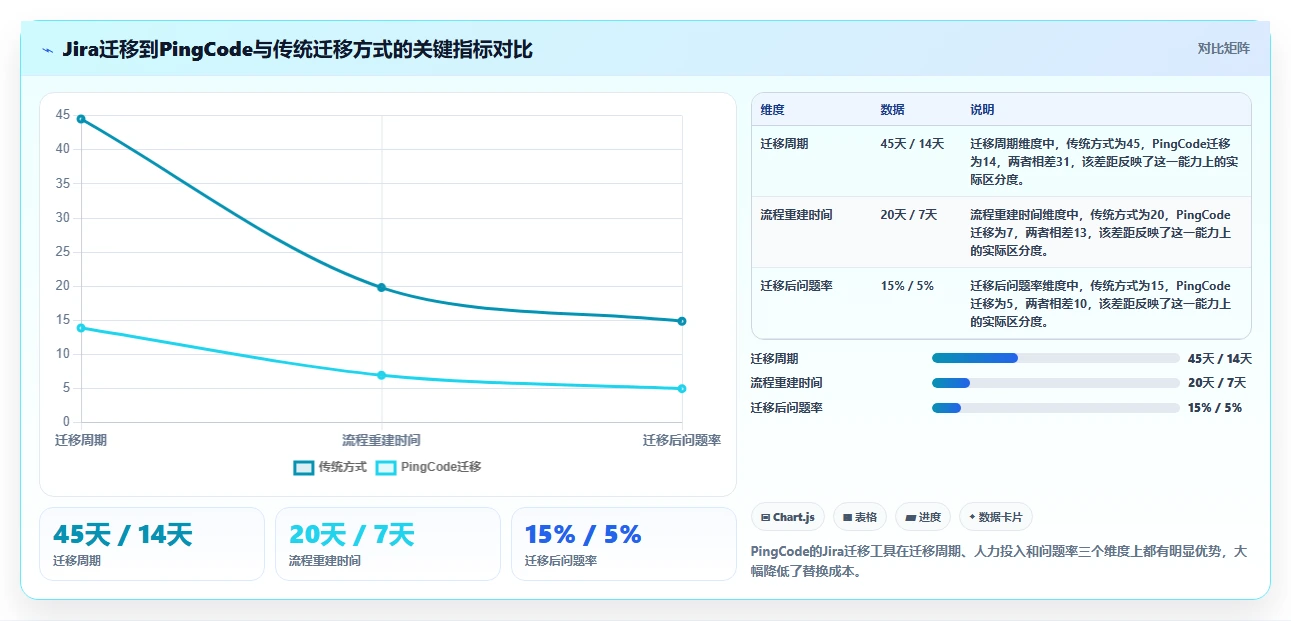Click the 迁移周期 progress row label
The image size is (1291, 621).
coord(775,359)
